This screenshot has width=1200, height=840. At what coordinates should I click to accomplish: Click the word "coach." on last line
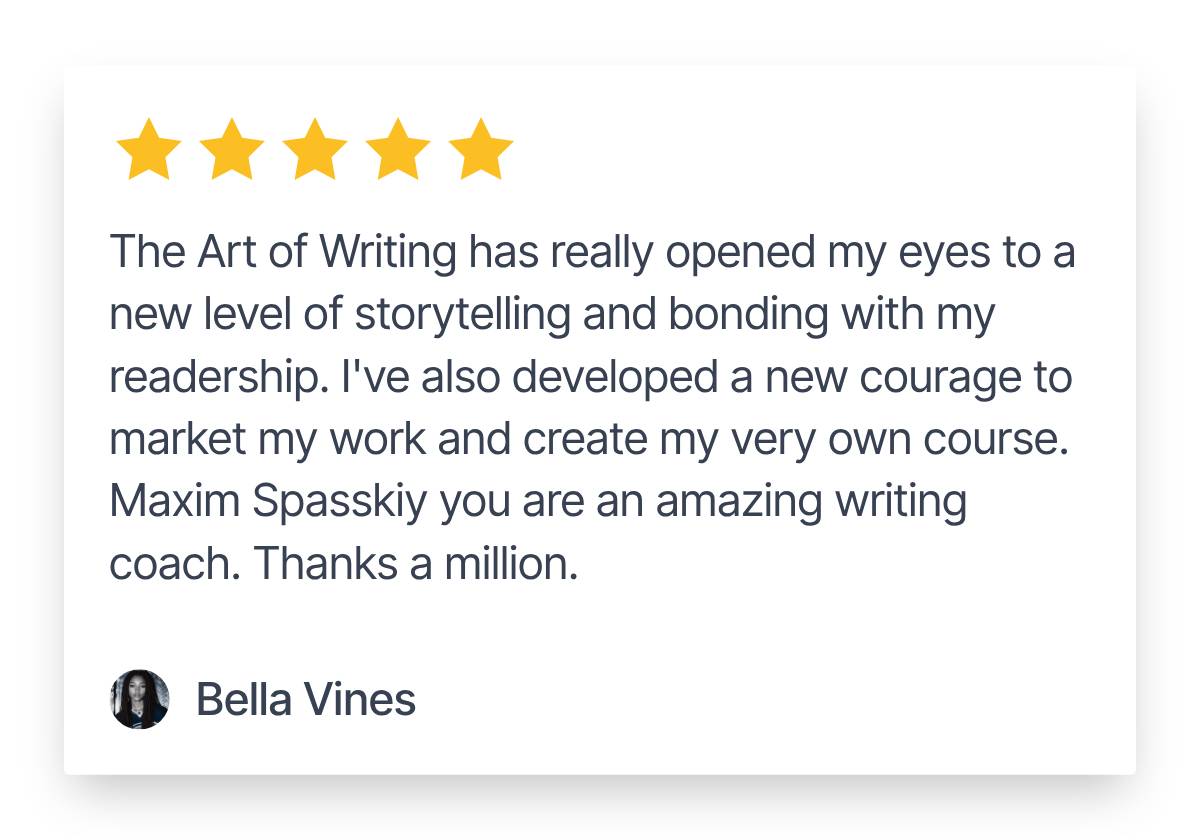point(174,564)
